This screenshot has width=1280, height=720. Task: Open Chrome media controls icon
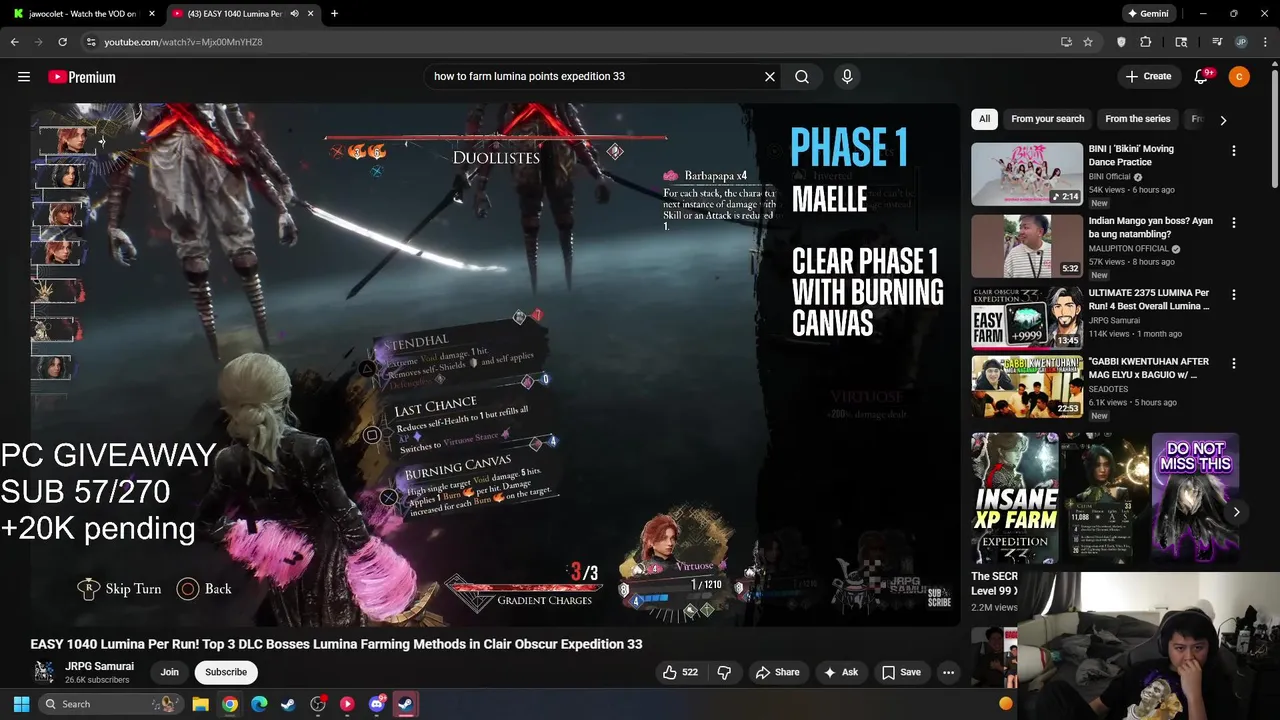pos(1217,42)
